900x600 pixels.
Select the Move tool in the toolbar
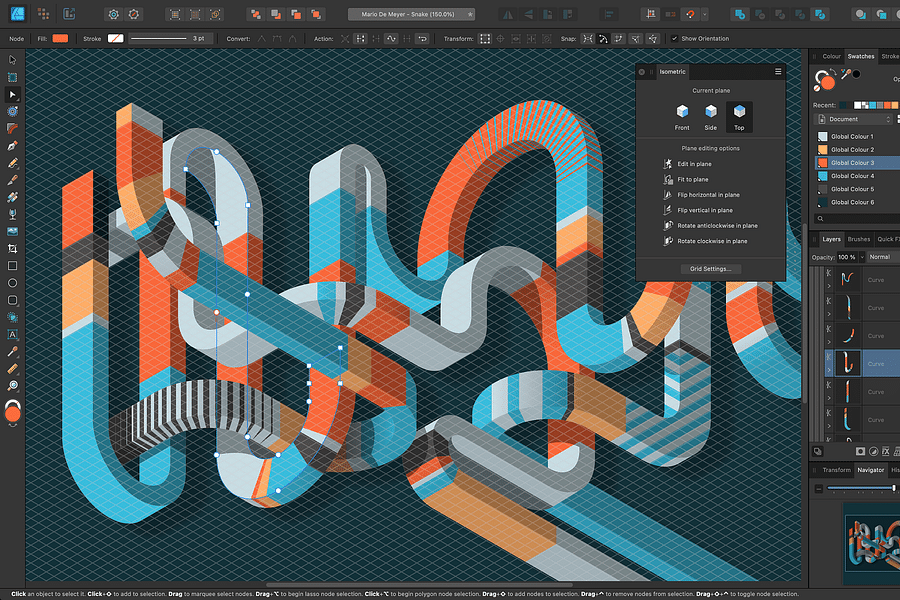pyautogui.click(x=13, y=61)
